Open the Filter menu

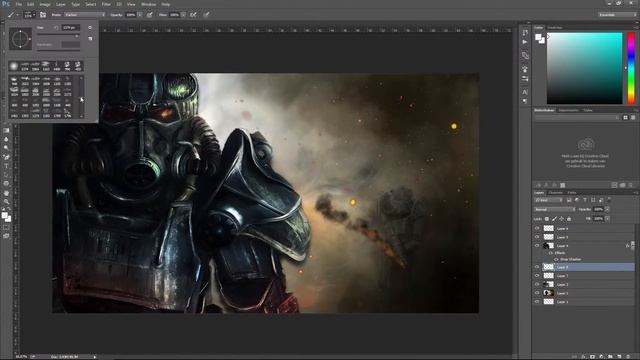[x=106, y=4]
